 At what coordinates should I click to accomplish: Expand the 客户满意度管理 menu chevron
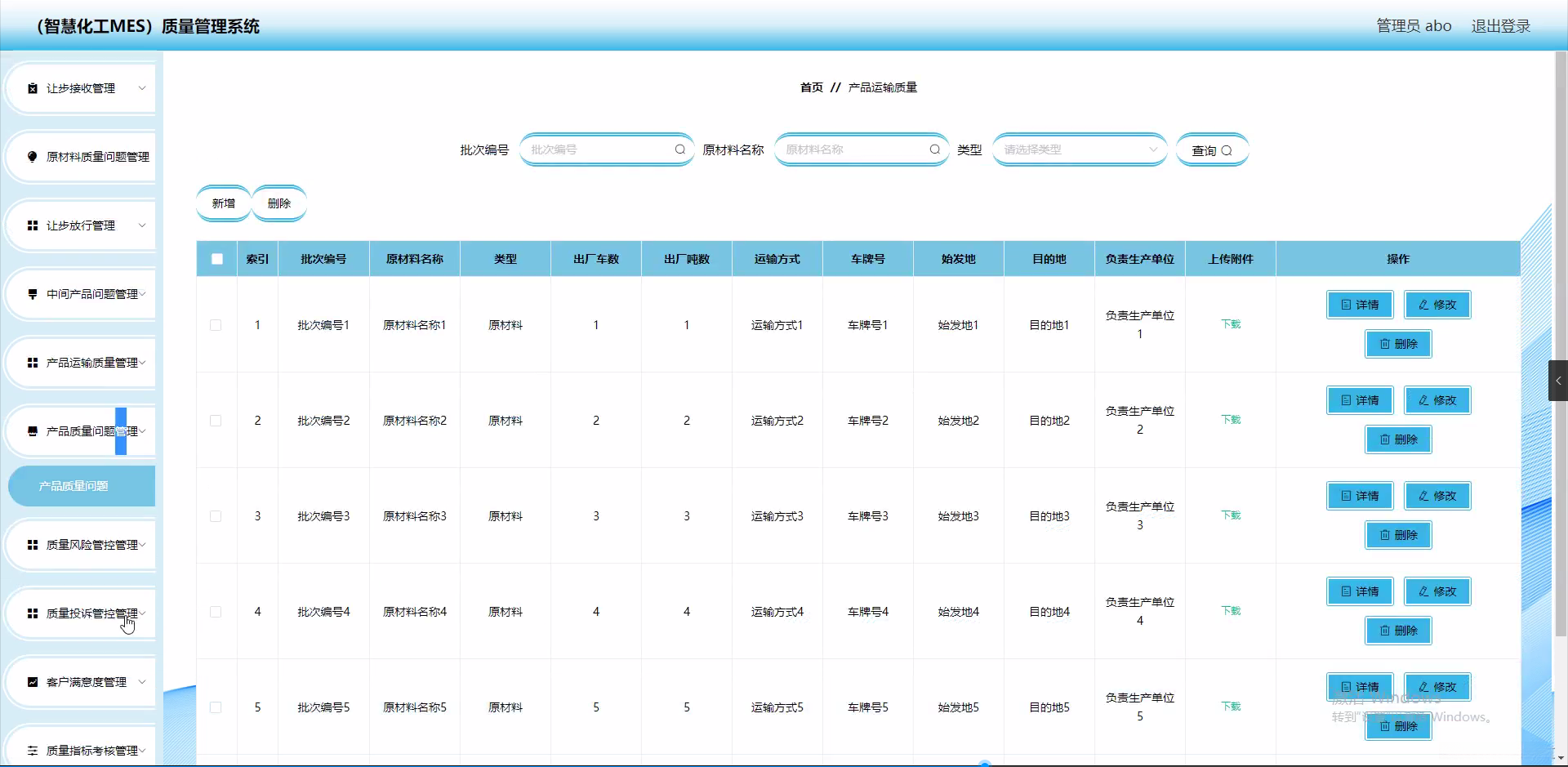pos(142,682)
